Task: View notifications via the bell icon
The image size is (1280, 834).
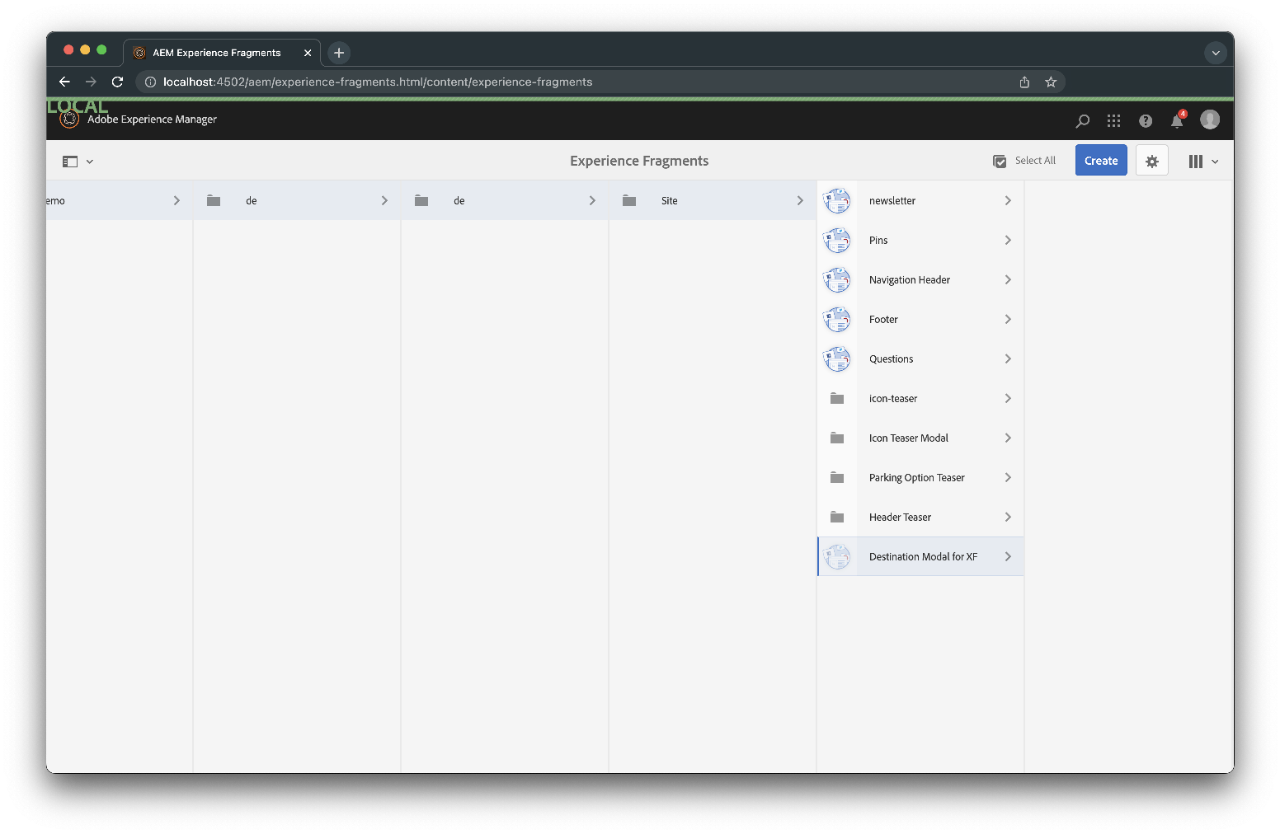Action: pos(1177,120)
